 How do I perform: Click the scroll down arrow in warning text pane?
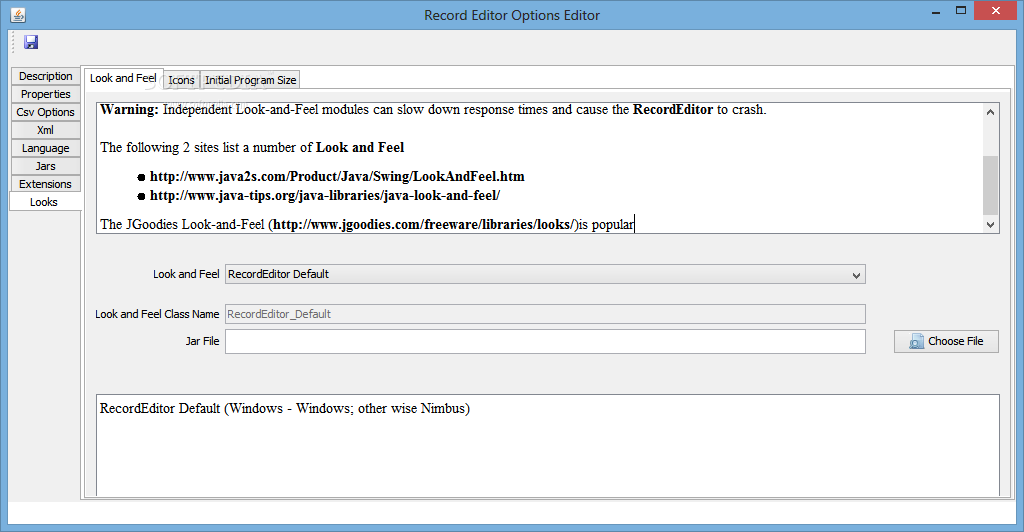click(991, 225)
